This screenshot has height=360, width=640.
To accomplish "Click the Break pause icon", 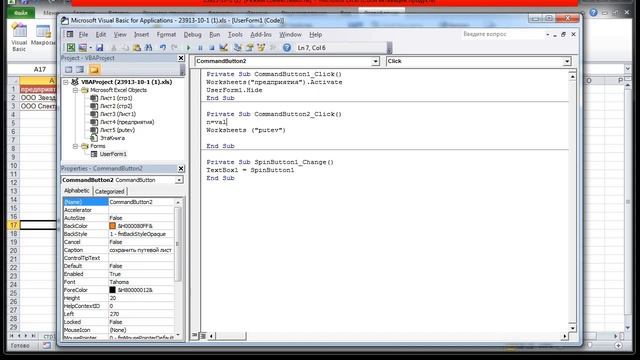I will (200, 48).
